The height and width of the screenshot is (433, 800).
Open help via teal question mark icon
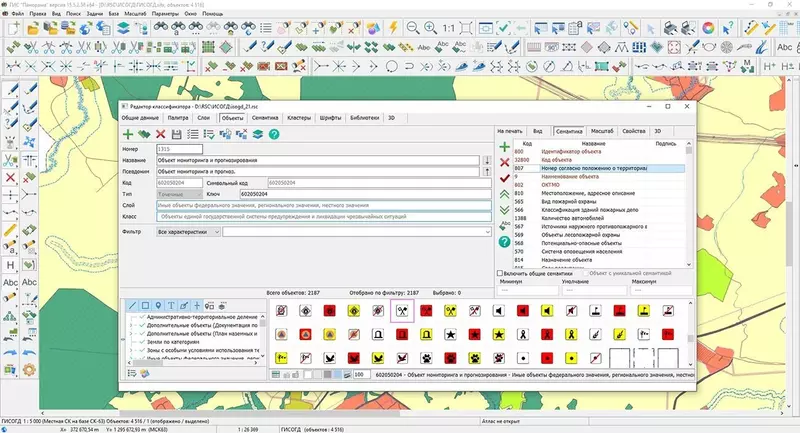pyautogui.click(x=273, y=134)
